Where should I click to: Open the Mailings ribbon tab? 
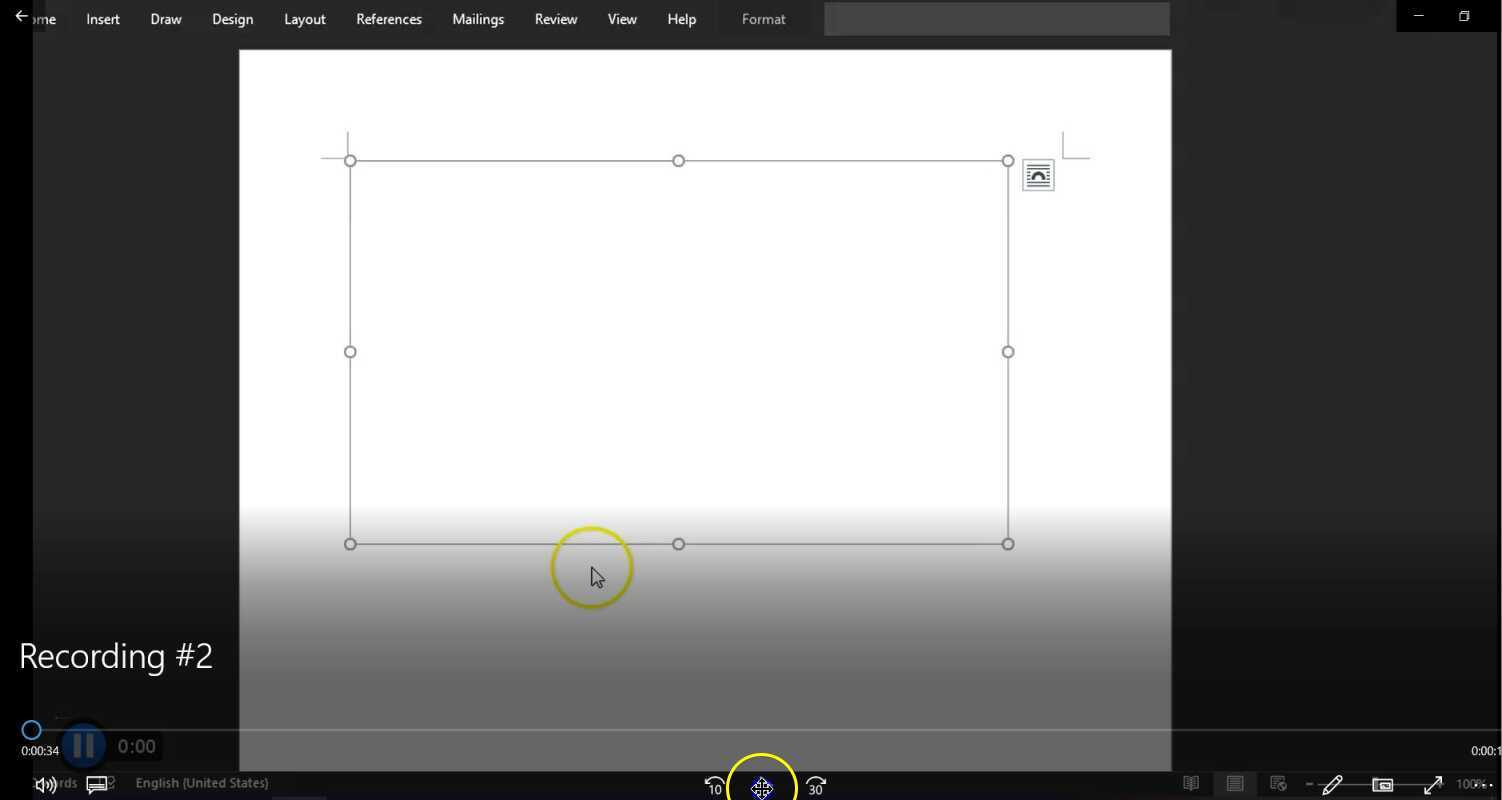tap(477, 18)
